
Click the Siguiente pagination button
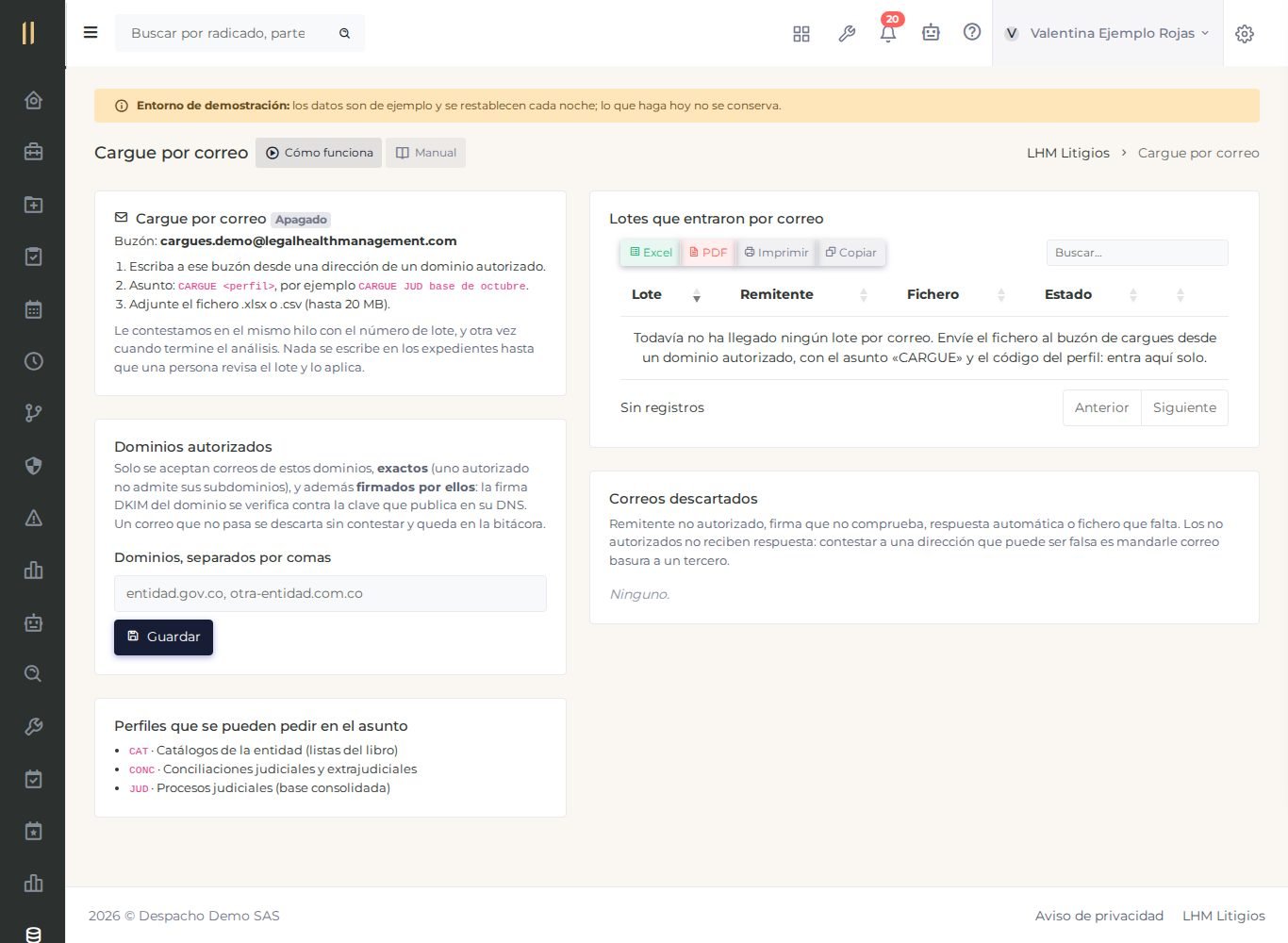click(x=1184, y=408)
